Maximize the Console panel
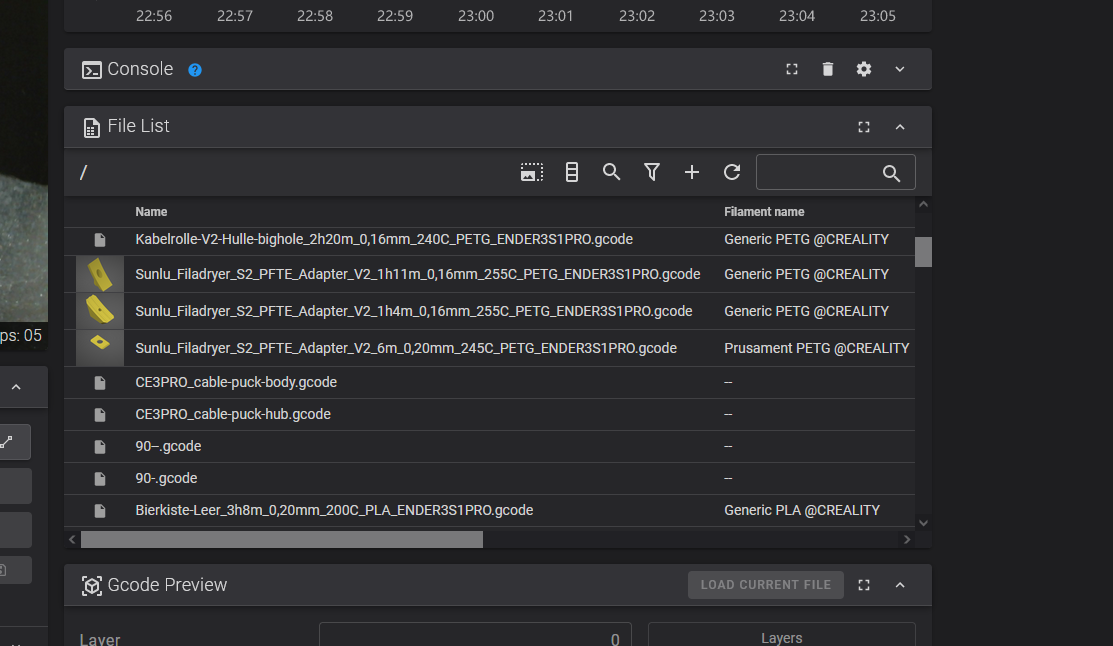The image size is (1113, 646). click(791, 69)
